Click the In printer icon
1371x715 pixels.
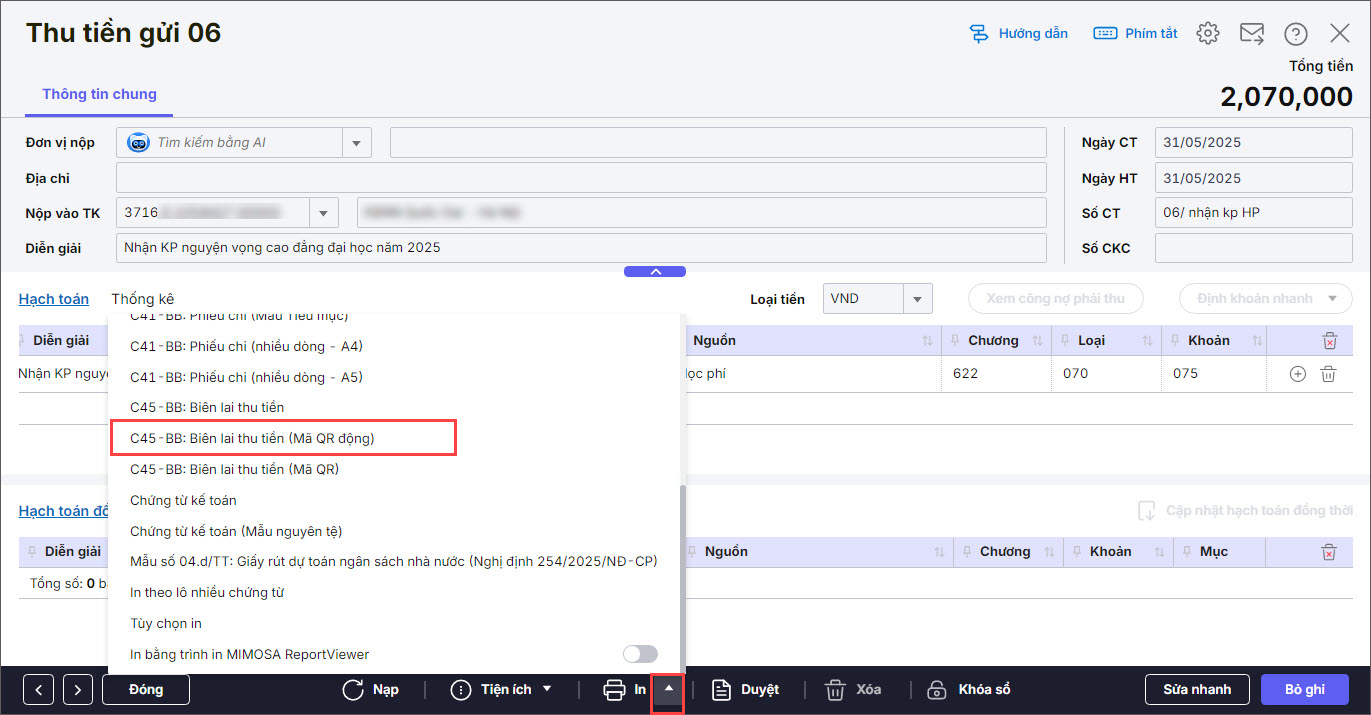(614, 689)
